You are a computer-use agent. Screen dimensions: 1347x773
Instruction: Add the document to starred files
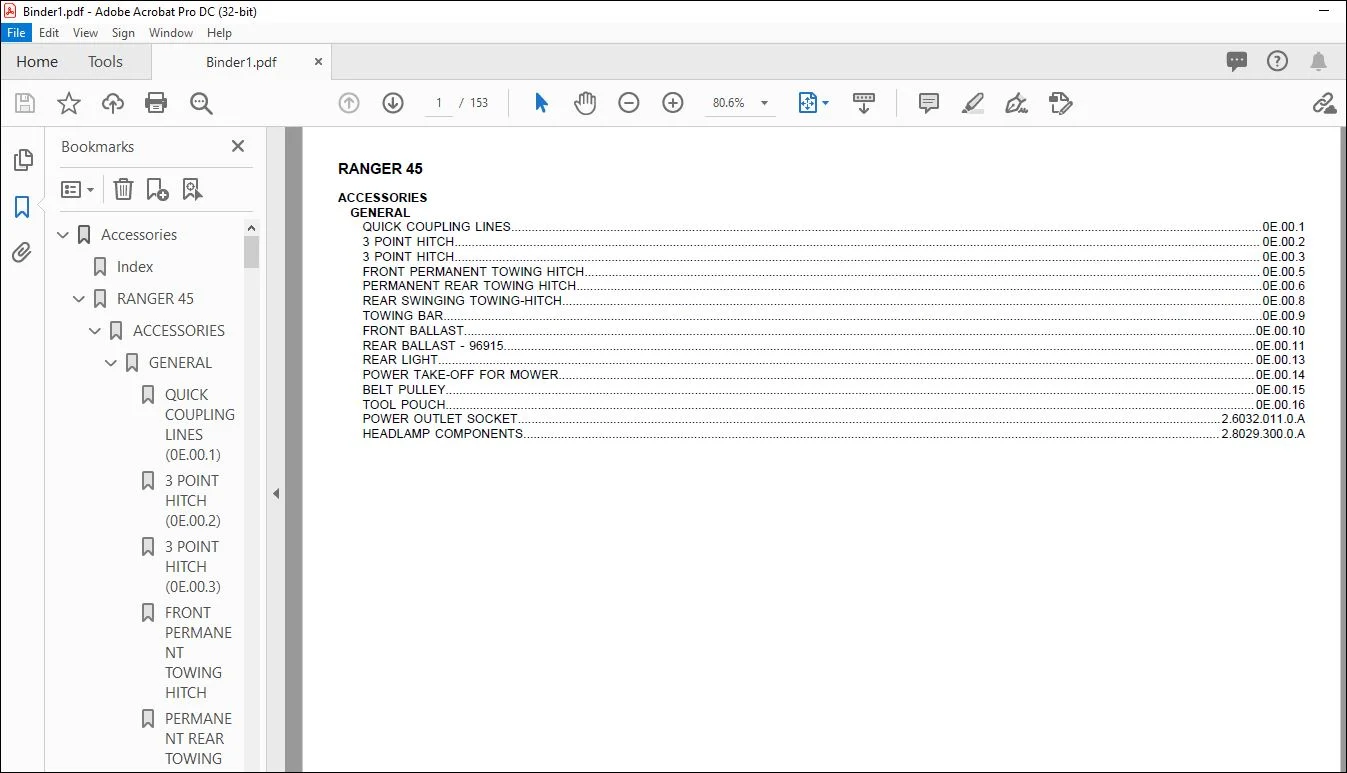click(x=69, y=103)
